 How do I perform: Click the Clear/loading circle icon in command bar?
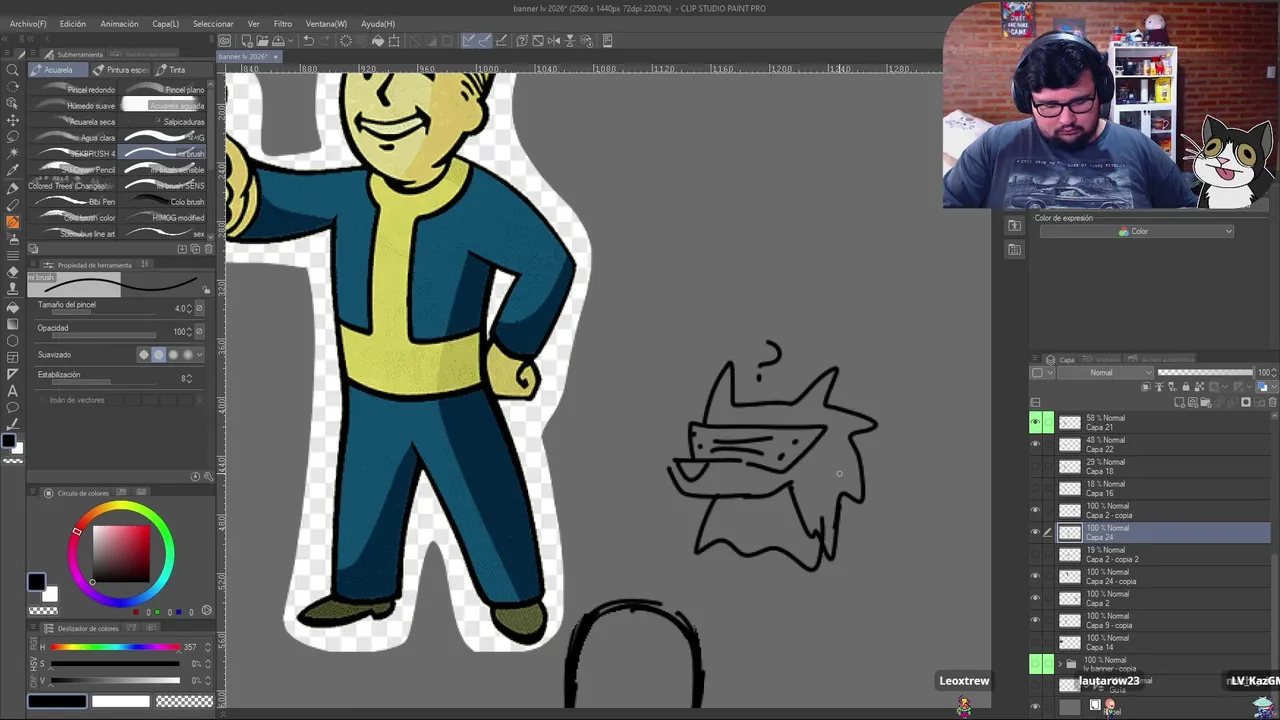pyautogui.click(x=346, y=41)
